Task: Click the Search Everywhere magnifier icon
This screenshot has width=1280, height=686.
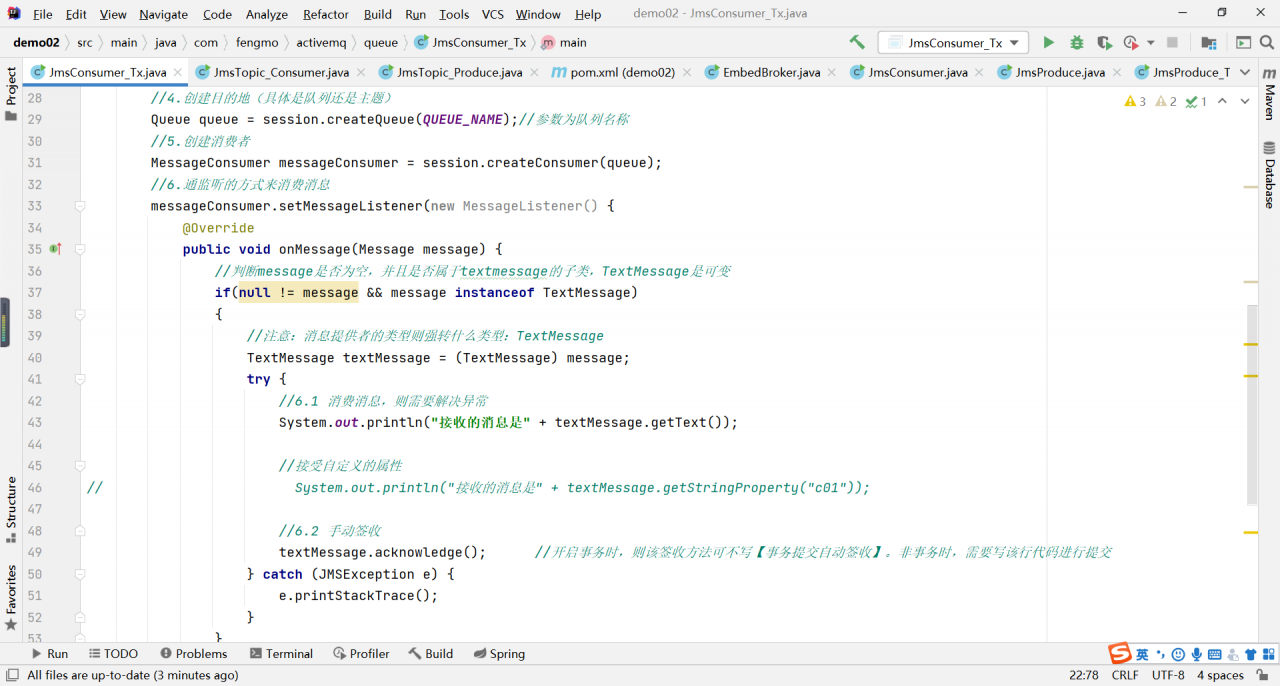Action: click(x=1267, y=43)
